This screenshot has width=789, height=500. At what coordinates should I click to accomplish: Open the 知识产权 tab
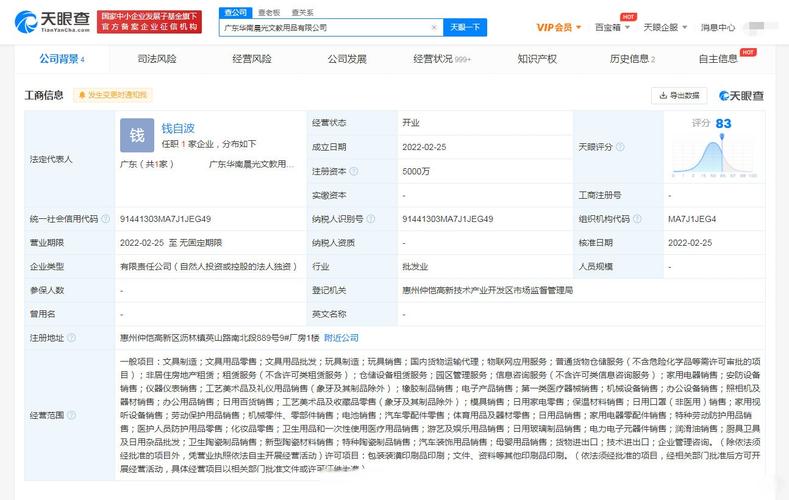[537, 59]
